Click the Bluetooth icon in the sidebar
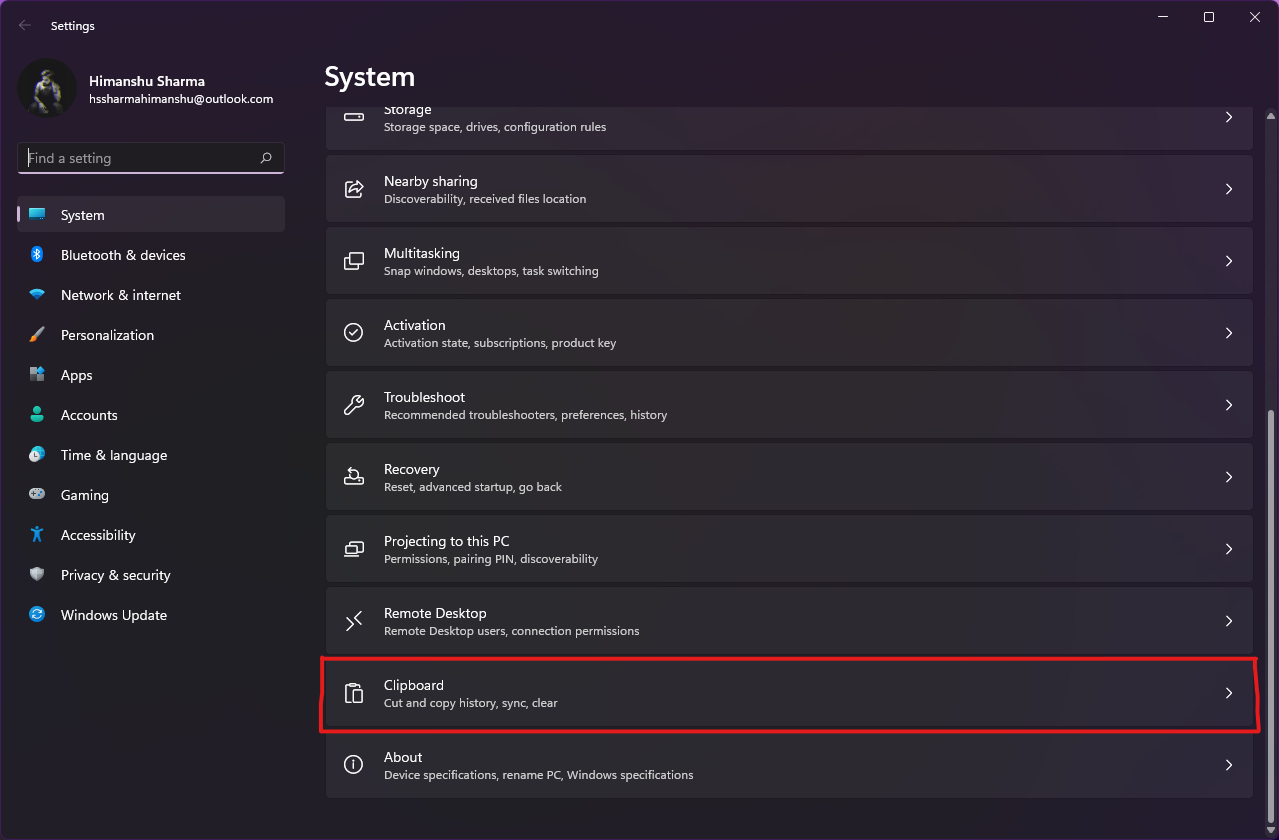Image resolution: width=1279 pixels, height=840 pixels. pyautogui.click(x=37, y=255)
